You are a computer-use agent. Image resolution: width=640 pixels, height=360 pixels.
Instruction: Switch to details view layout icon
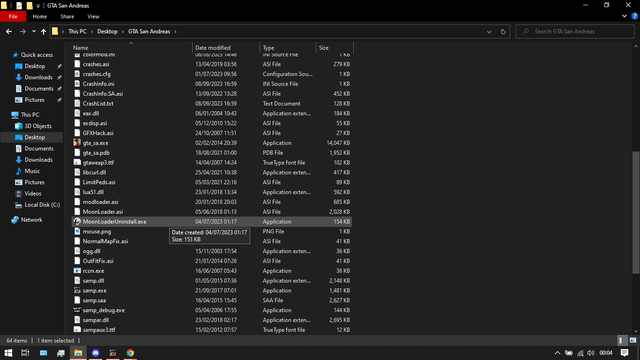click(621, 340)
